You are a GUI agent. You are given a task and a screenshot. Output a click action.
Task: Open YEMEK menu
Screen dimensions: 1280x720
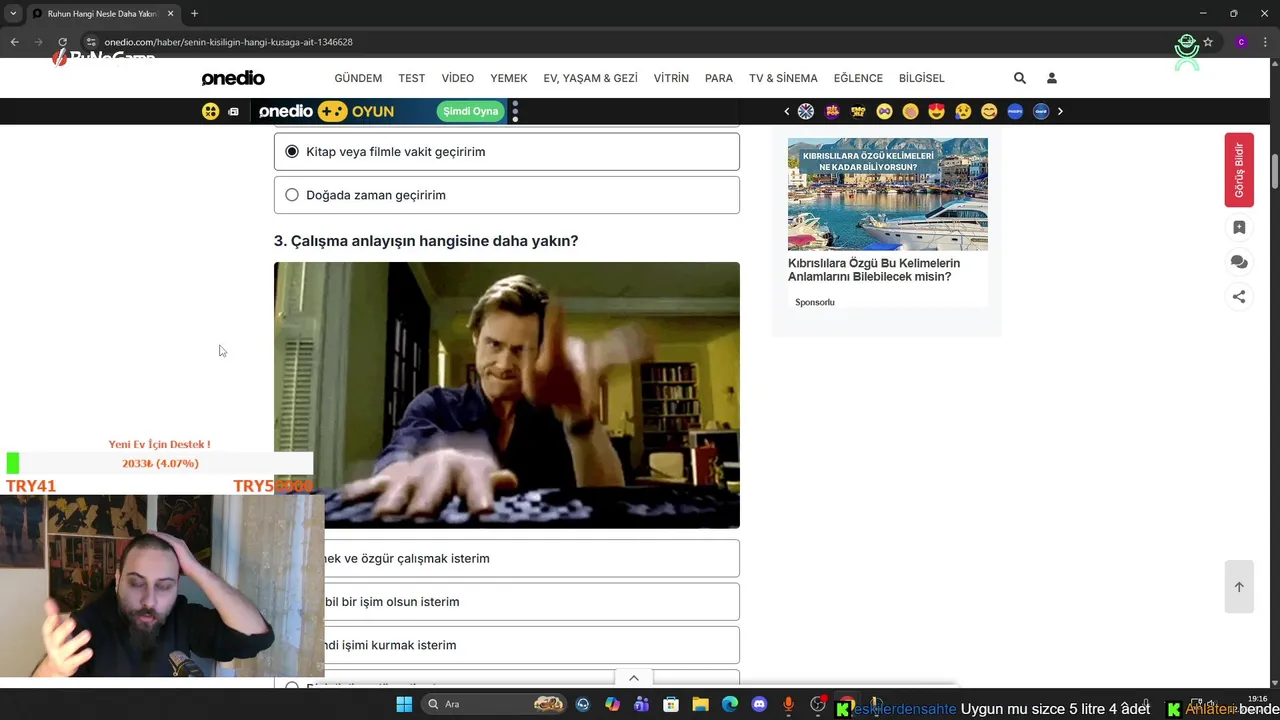pyautogui.click(x=509, y=78)
